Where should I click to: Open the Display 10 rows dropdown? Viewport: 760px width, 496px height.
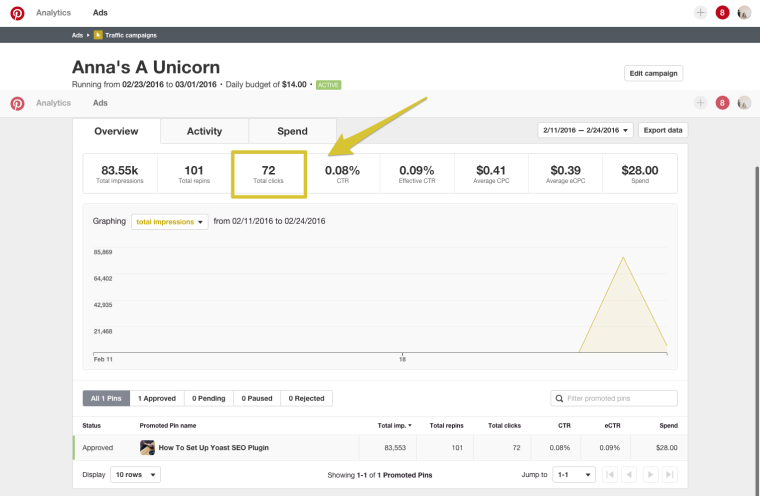(135, 475)
